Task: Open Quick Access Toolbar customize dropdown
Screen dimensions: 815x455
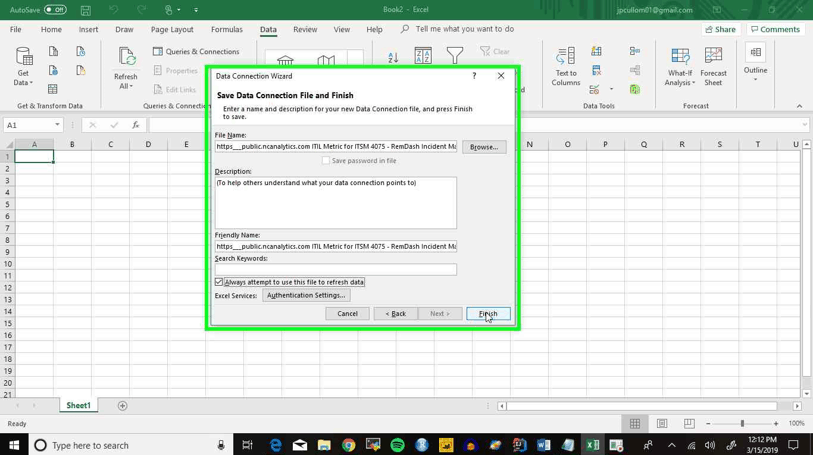Action: [x=196, y=10]
